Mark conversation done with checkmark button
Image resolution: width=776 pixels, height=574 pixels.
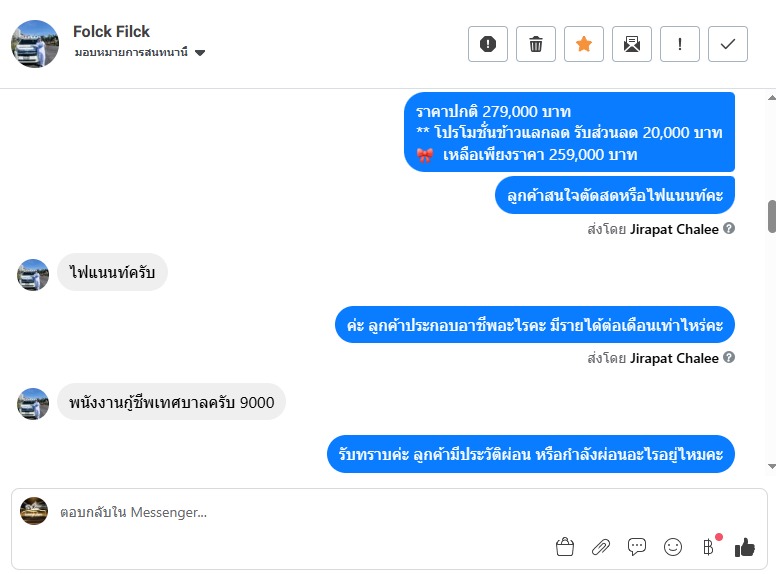728,44
